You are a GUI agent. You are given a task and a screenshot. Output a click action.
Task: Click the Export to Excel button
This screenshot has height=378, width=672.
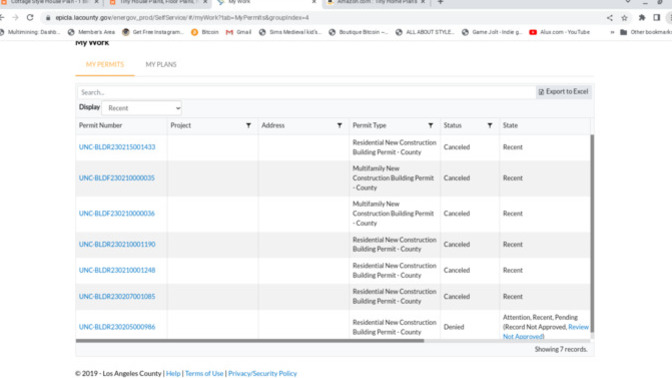coord(564,92)
